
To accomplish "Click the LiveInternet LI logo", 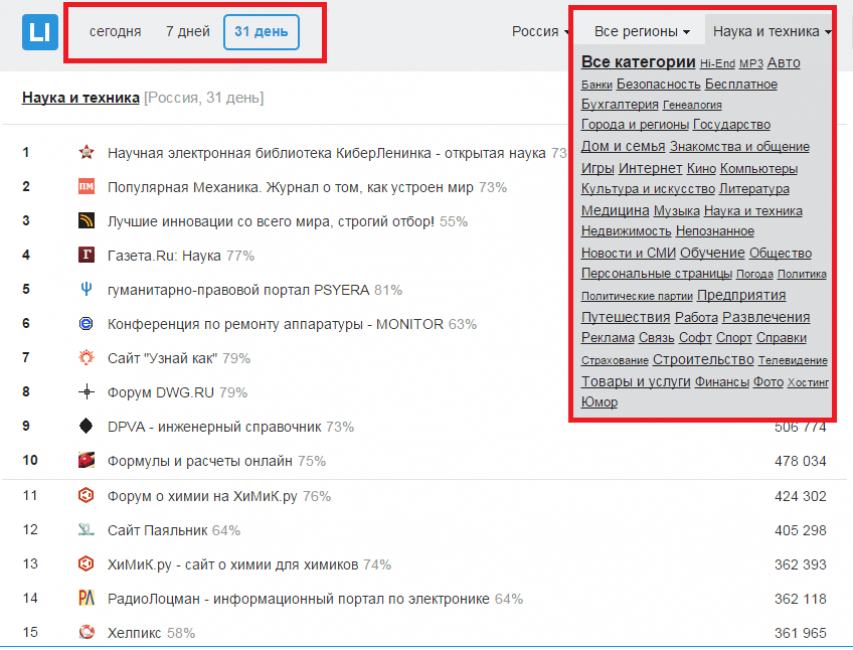I will [40, 32].
